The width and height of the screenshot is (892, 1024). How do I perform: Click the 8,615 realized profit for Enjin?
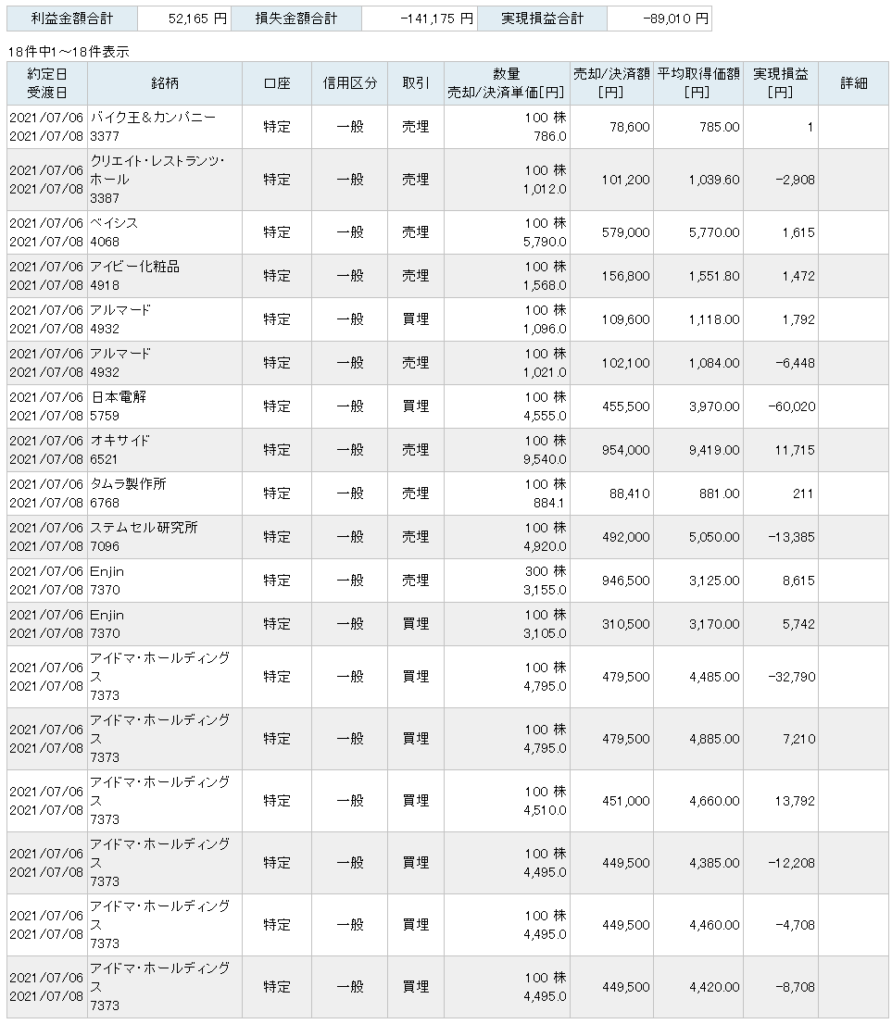[798, 581]
